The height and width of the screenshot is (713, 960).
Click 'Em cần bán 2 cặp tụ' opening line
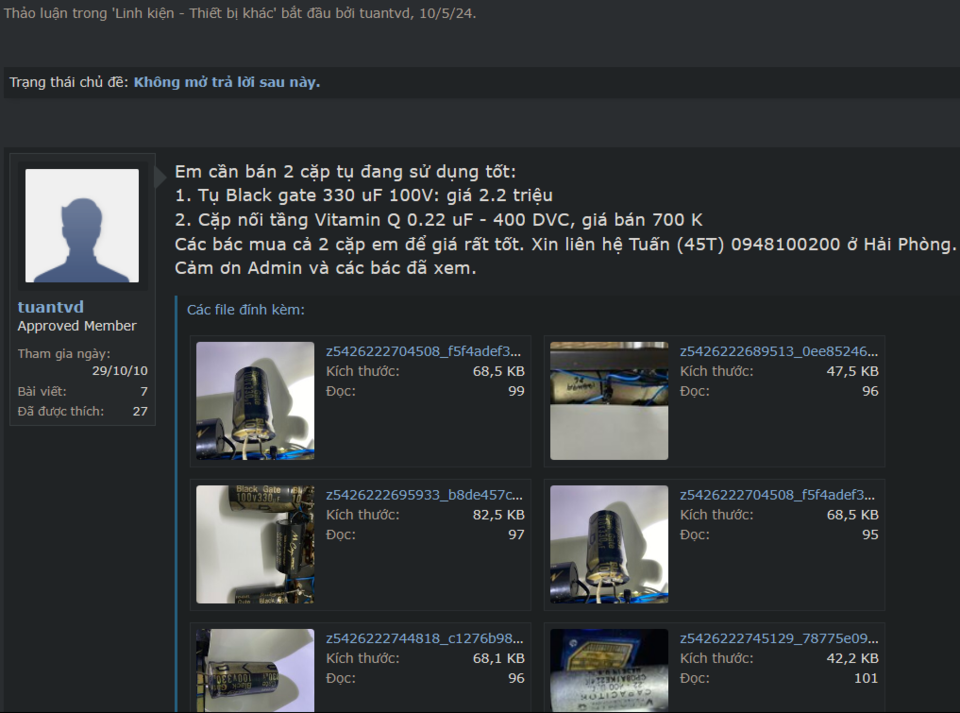(x=345, y=171)
